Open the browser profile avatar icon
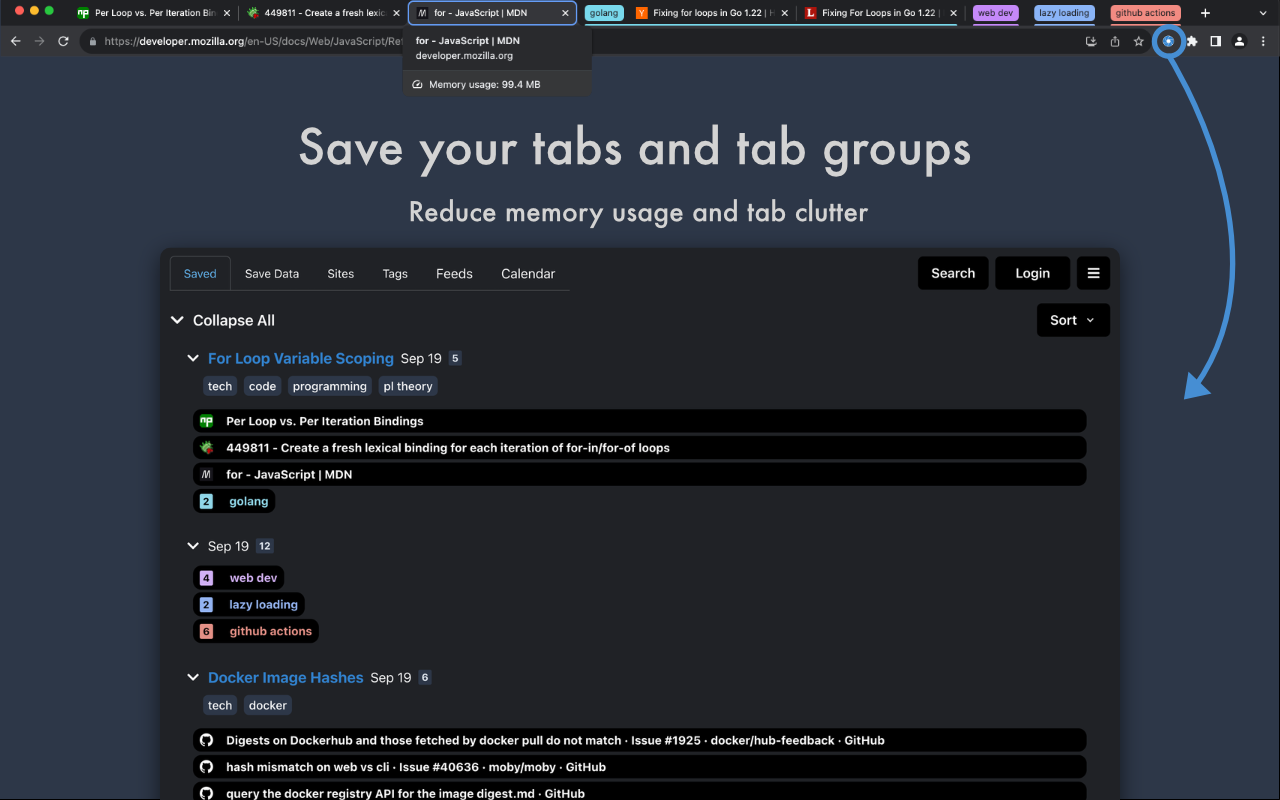This screenshot has width=1280, height=800. 1239,41
